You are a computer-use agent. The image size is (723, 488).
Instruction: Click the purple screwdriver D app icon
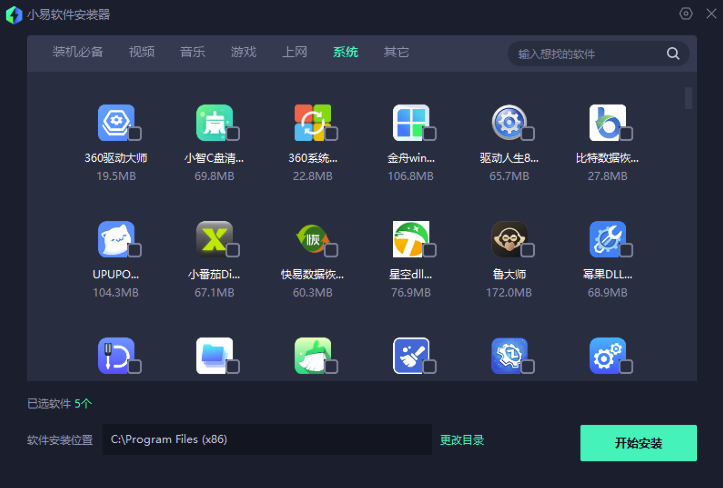(116, 356)
